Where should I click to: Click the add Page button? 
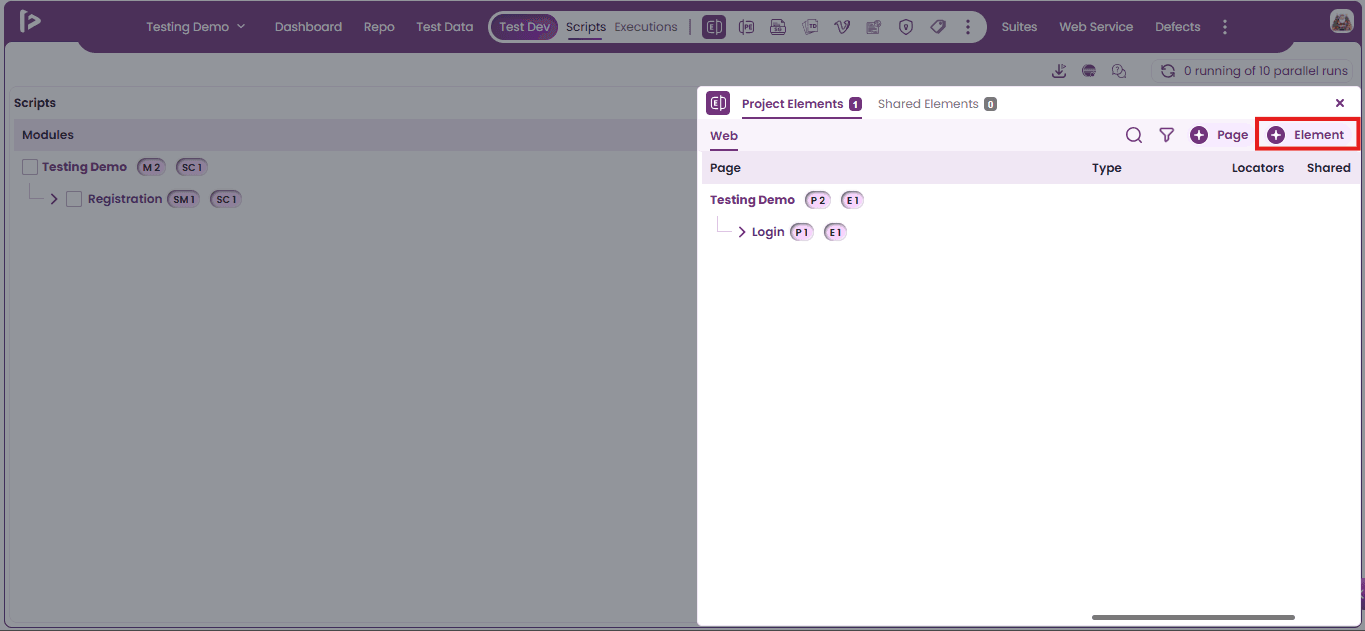point(1219,135)
